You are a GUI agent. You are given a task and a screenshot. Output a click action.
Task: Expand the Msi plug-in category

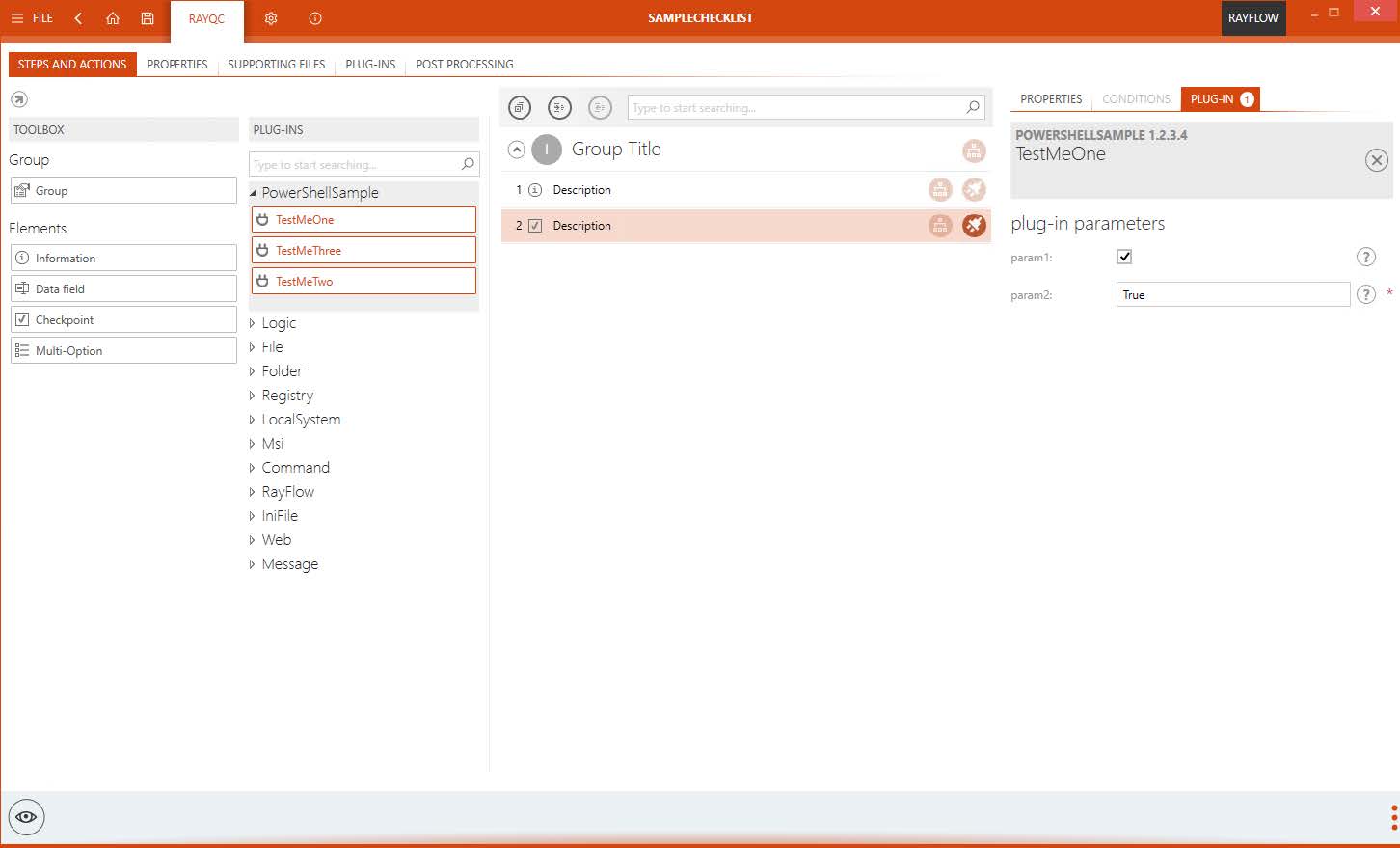[253, 444]
